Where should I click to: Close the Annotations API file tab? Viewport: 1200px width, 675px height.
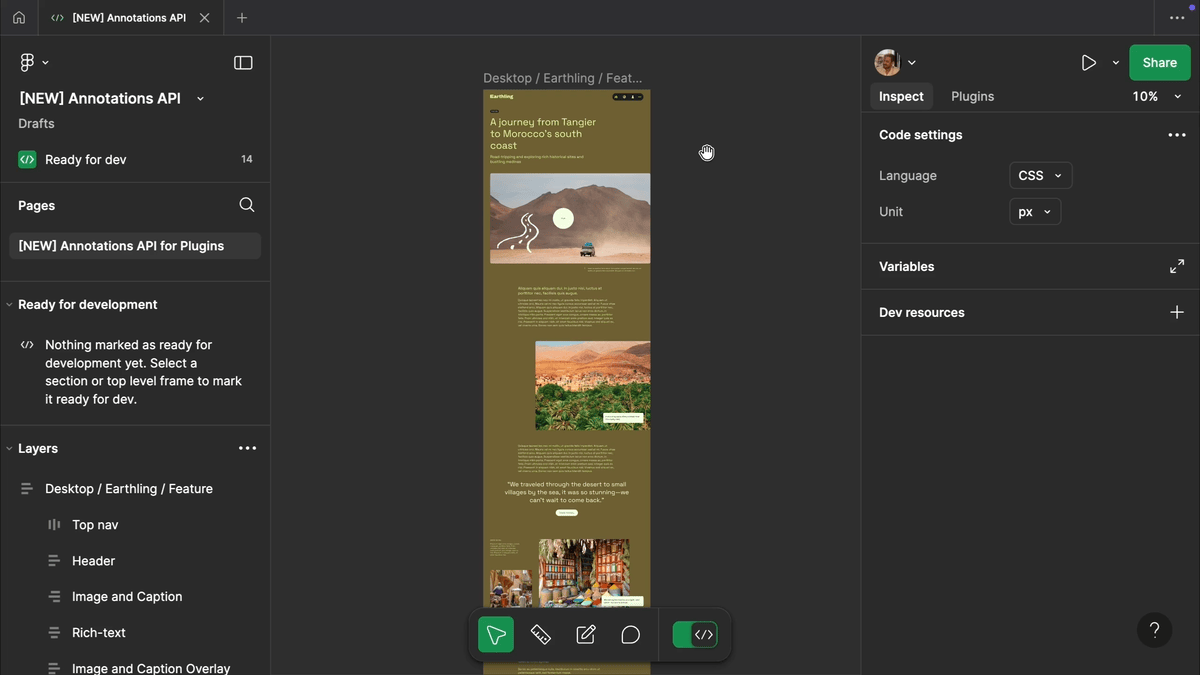[x=205, y=18]
